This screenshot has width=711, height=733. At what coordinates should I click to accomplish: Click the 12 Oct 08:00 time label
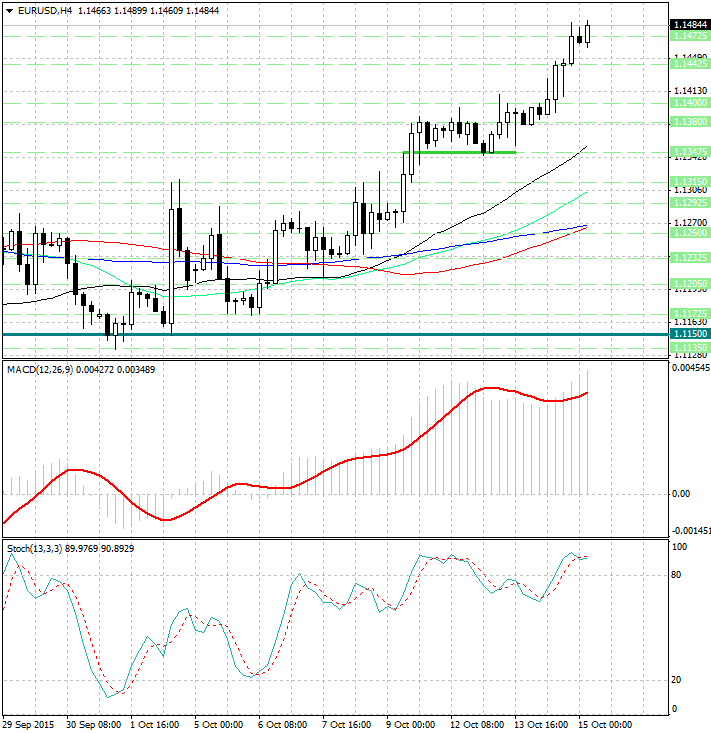(477, 725)
